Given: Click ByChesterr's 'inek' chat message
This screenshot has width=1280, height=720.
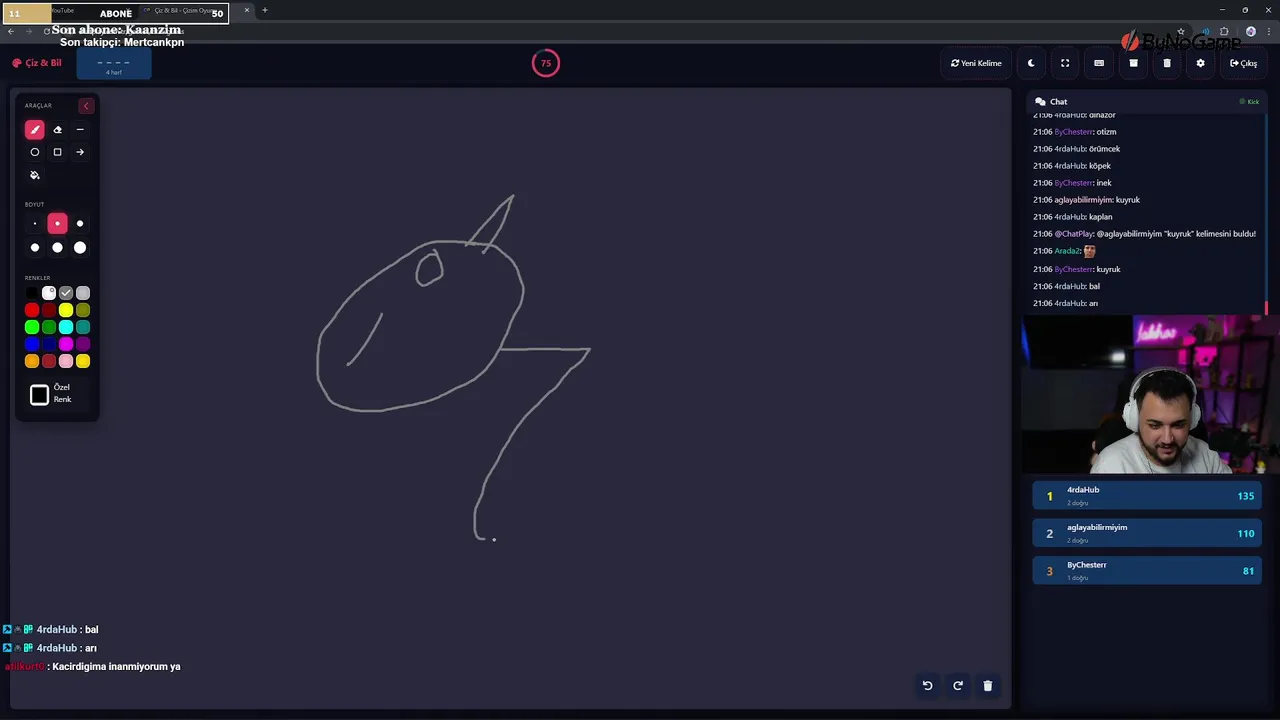Looking at the screenshot, I should (1072, 183).
